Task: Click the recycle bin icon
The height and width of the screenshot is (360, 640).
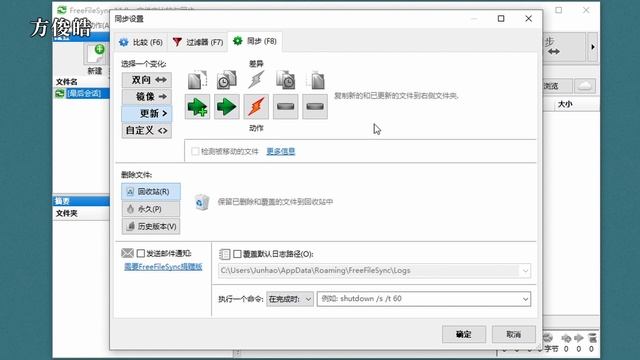Action: click(x=202, y=202)
